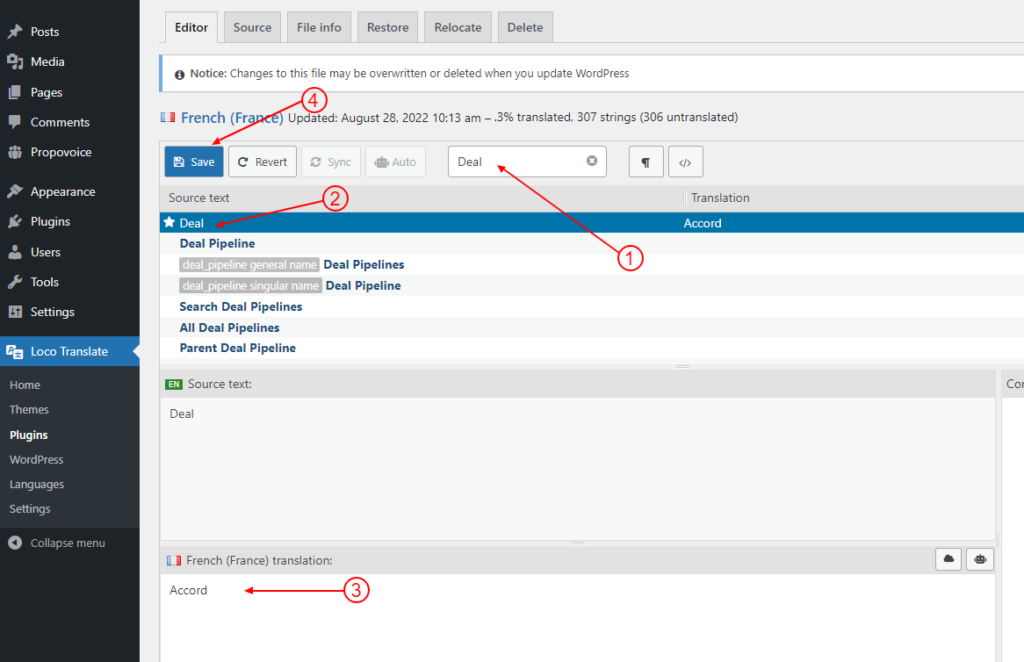This screenshot has height=662, width=1024.
Task: Click the Plugins plug icon
Action: pyautogui.click(x=15, y=221)
